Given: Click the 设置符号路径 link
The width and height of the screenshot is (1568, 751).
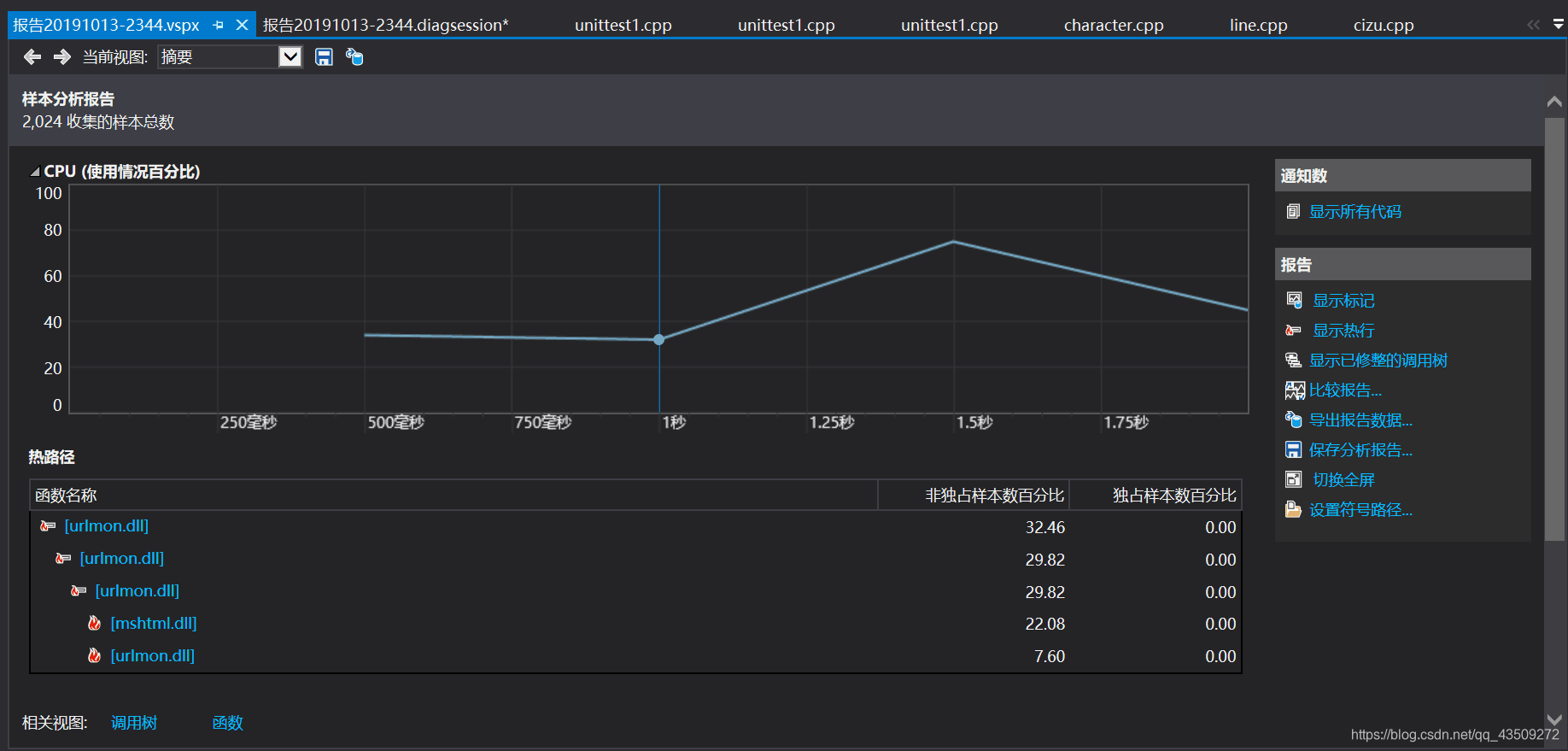Looking at the screenshot, I should point(1360,509).
